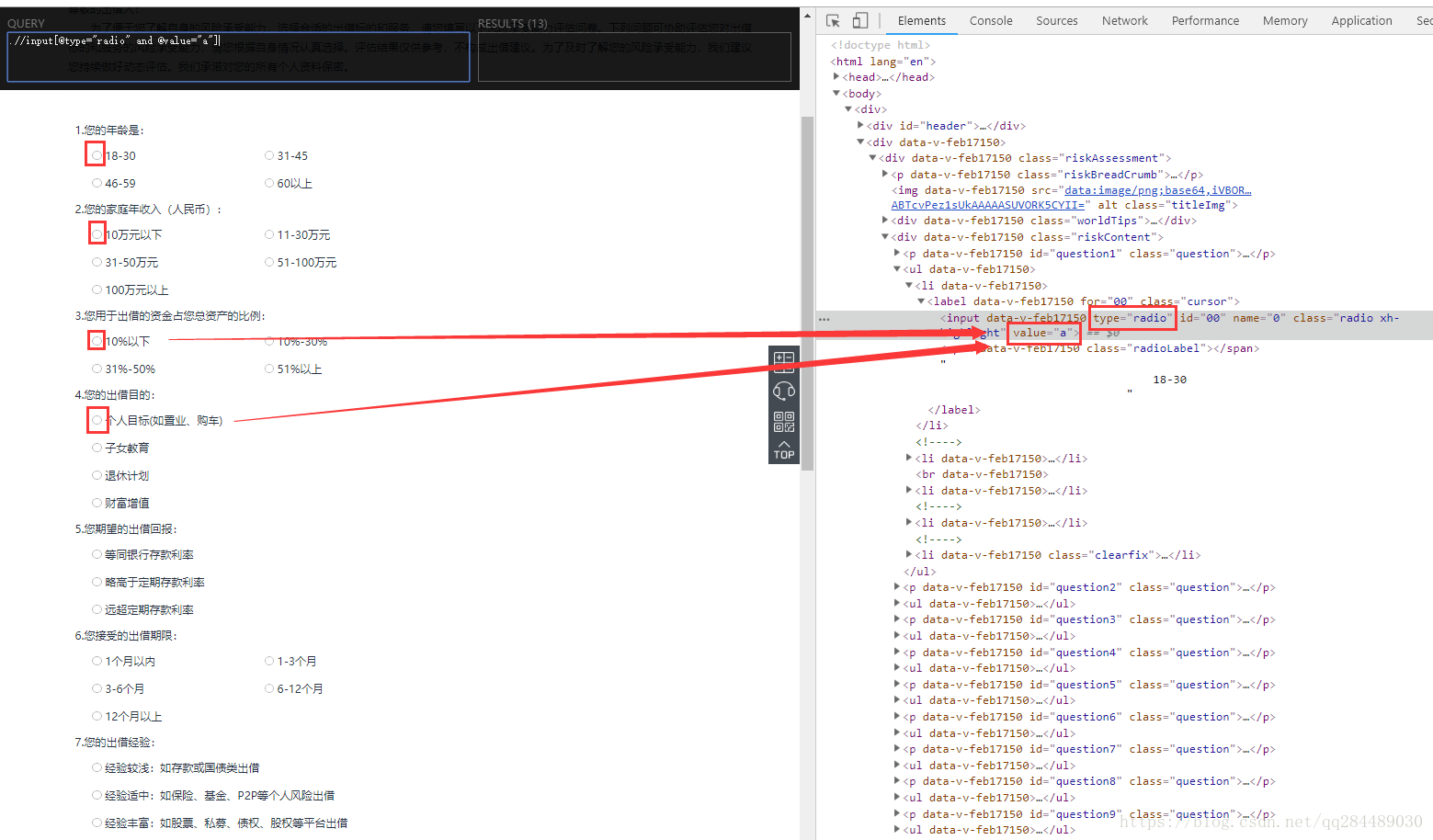Screen dimensions: 1433x840
Task: Choose 远超定期存款利率 return option
Action: click(97, 609)
